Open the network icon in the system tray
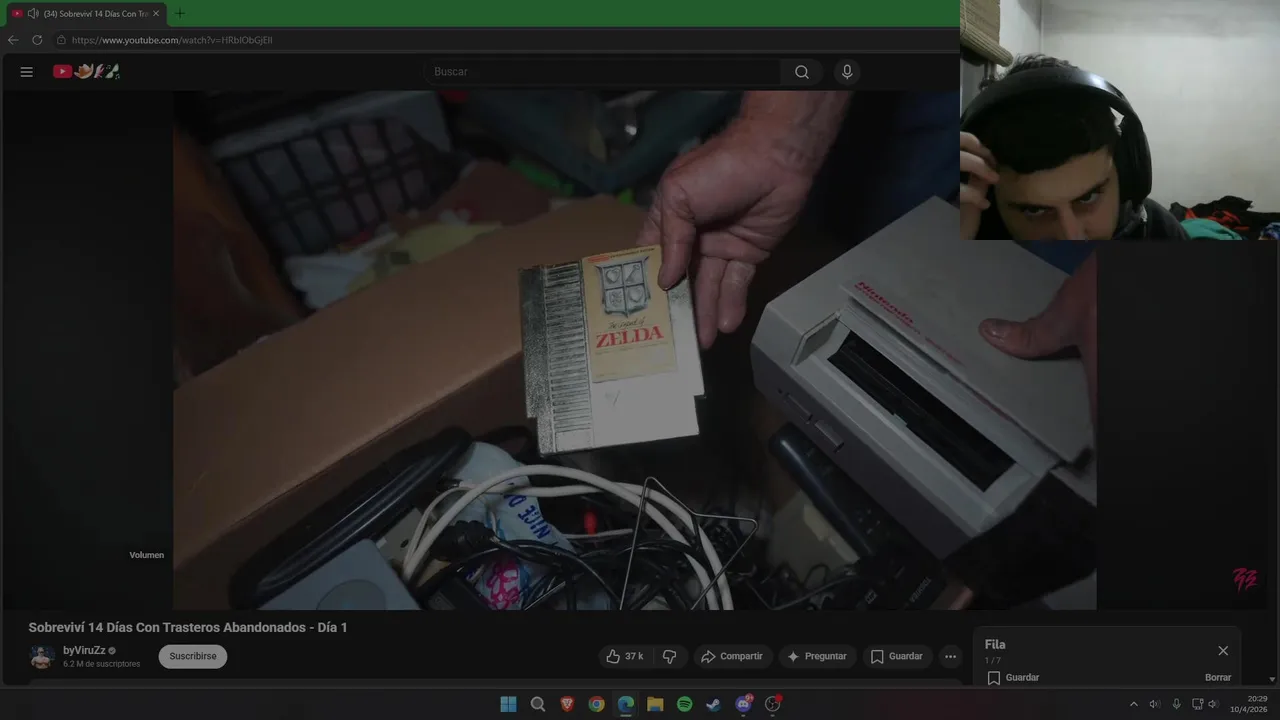 (1197, 704)
